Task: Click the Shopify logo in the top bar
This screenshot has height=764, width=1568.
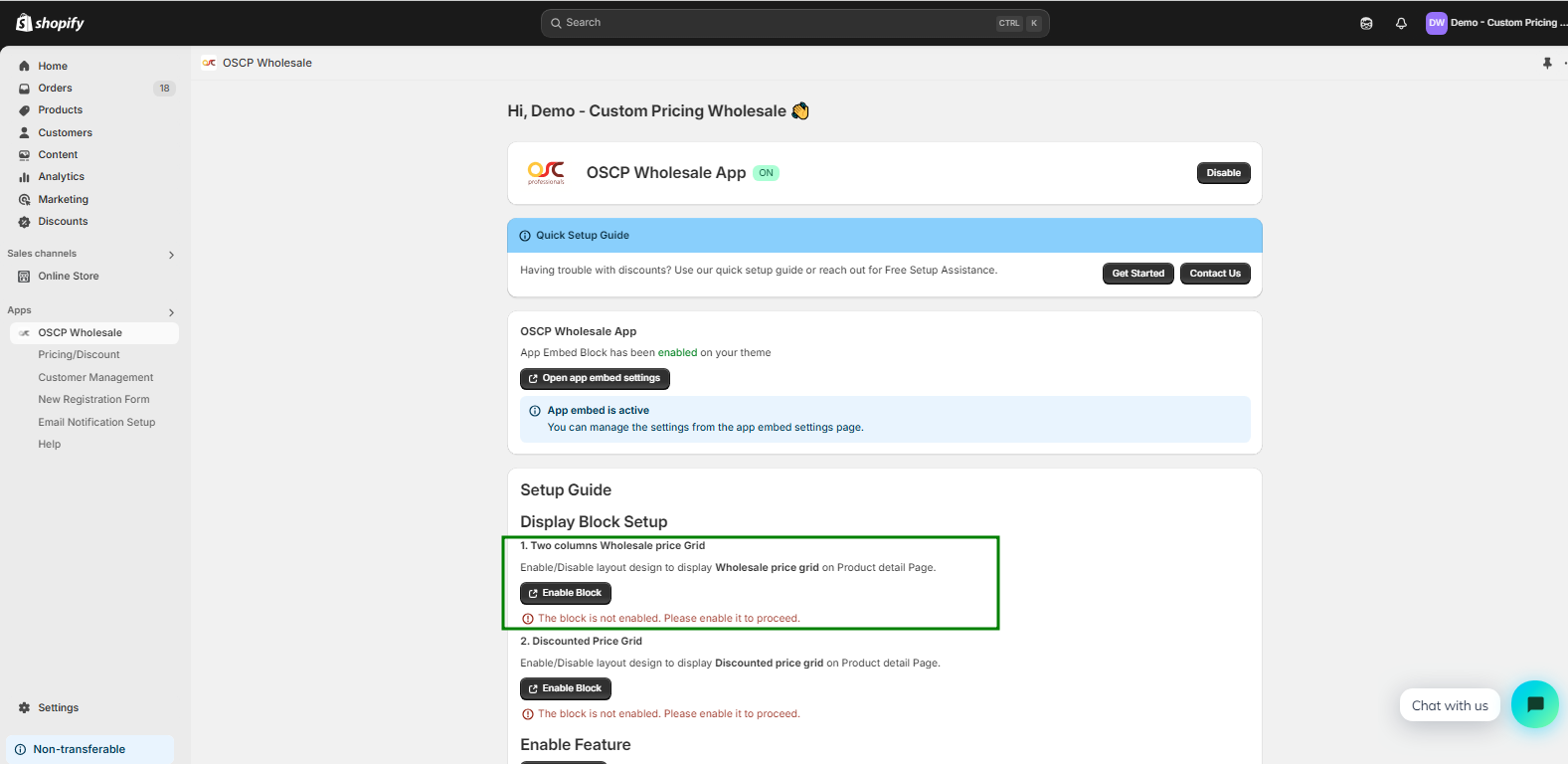Action: tap(50, 23)
